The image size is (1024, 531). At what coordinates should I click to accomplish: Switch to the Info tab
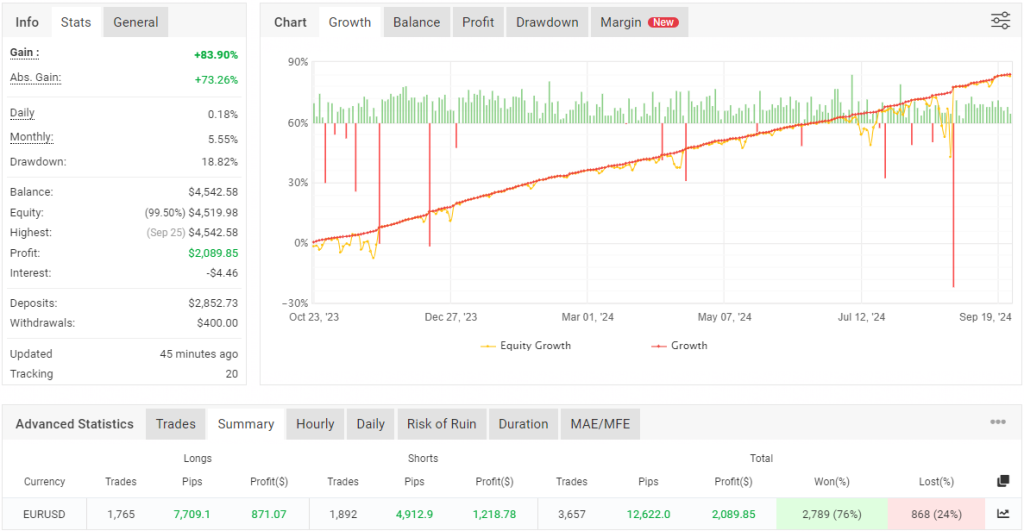[x=27, y=22]
